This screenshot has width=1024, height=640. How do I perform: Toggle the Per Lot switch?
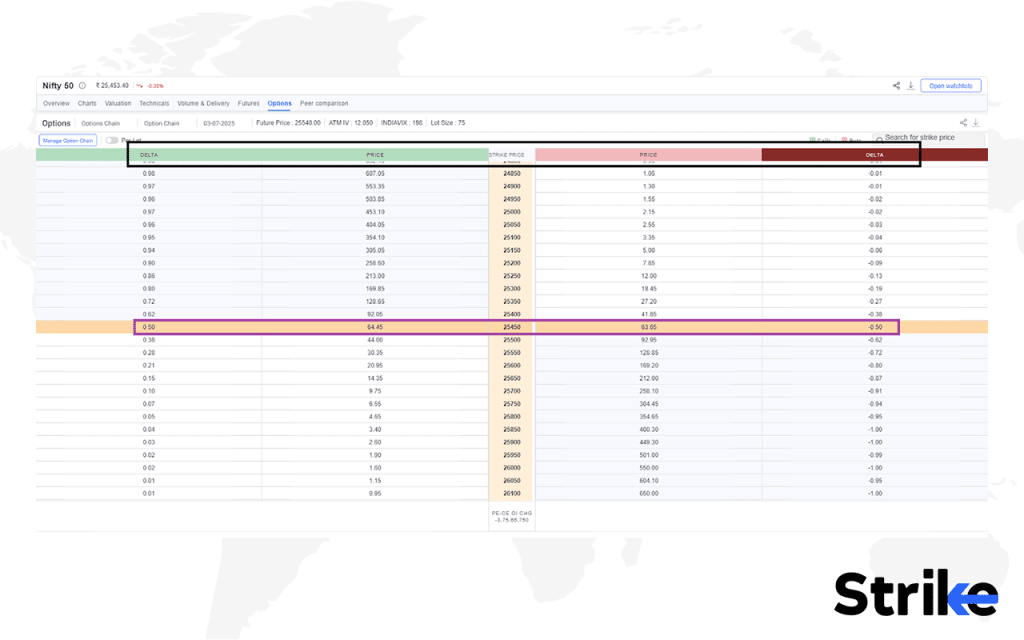pyautogui.click(x=112, y=140)
